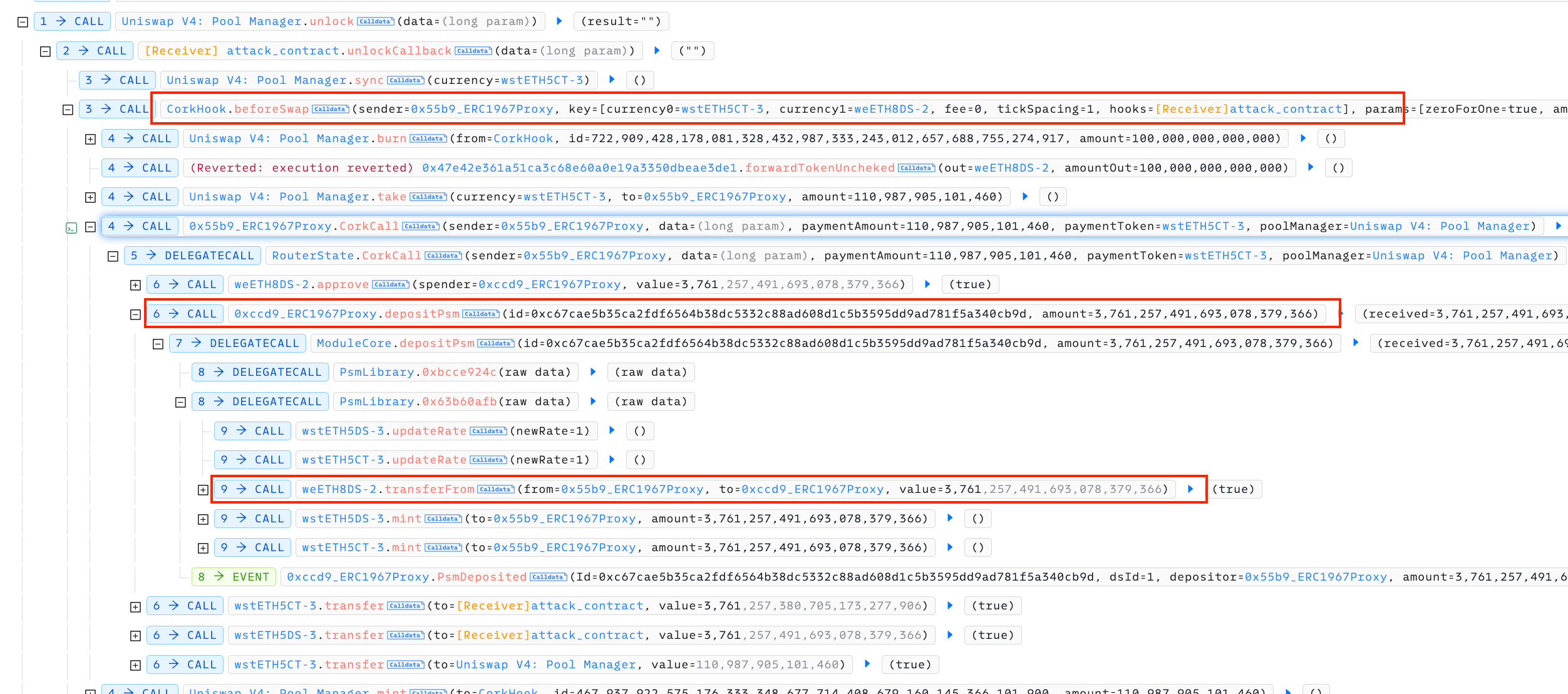Image resolution: width=1568 pixels, height=694 pixels.
Task: Open [Receiver] attack_contract link on unlockCallback row
Action: (242, 51)
